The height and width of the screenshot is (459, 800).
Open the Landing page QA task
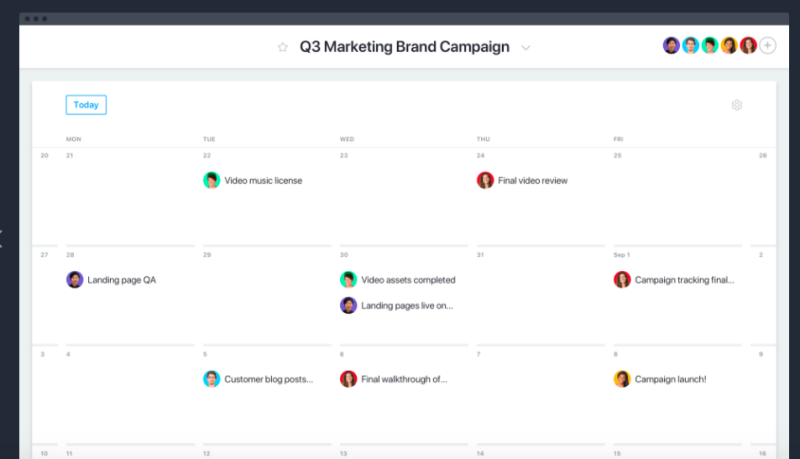(121, 280)
